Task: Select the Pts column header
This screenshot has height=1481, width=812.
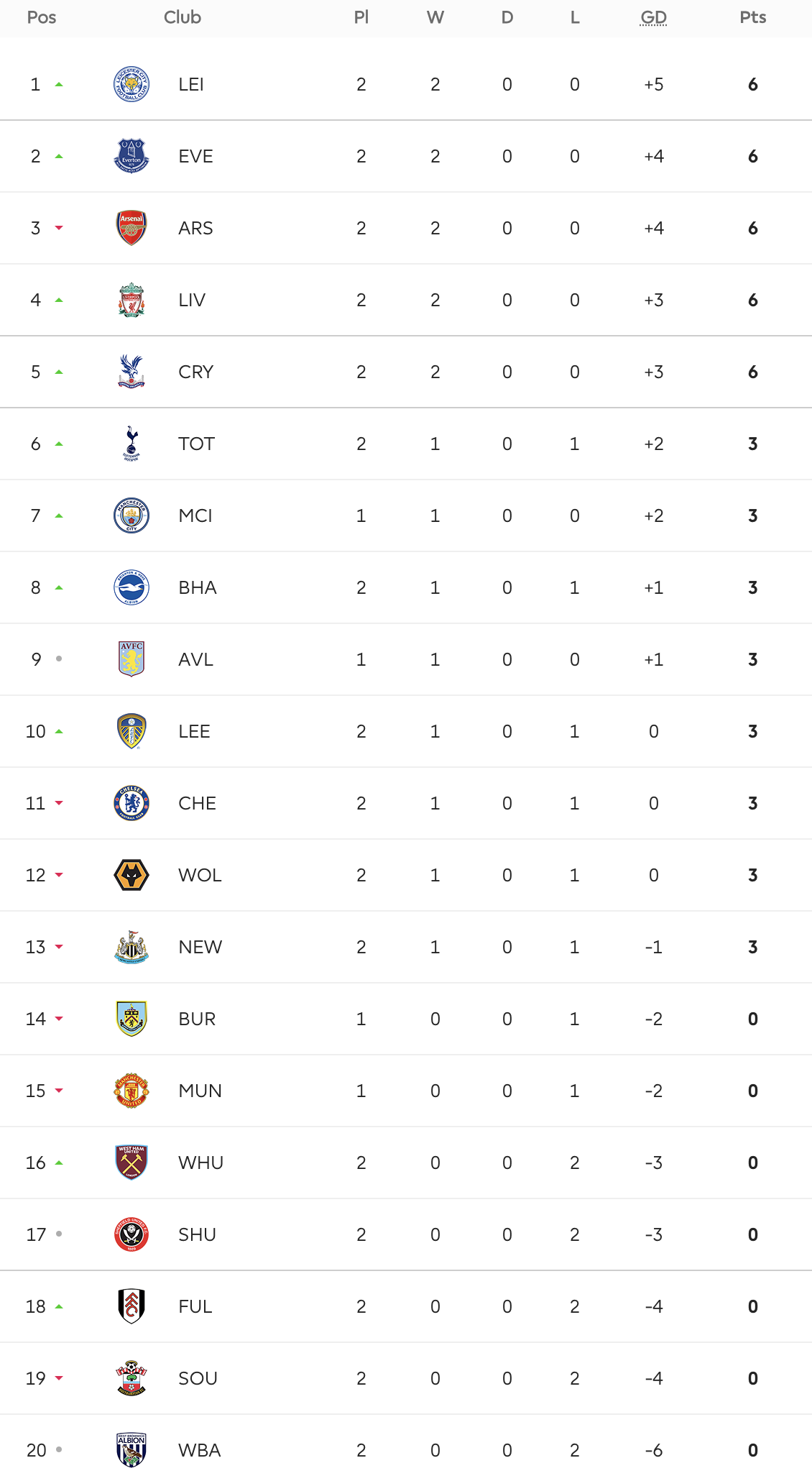Action: point(753,17)
